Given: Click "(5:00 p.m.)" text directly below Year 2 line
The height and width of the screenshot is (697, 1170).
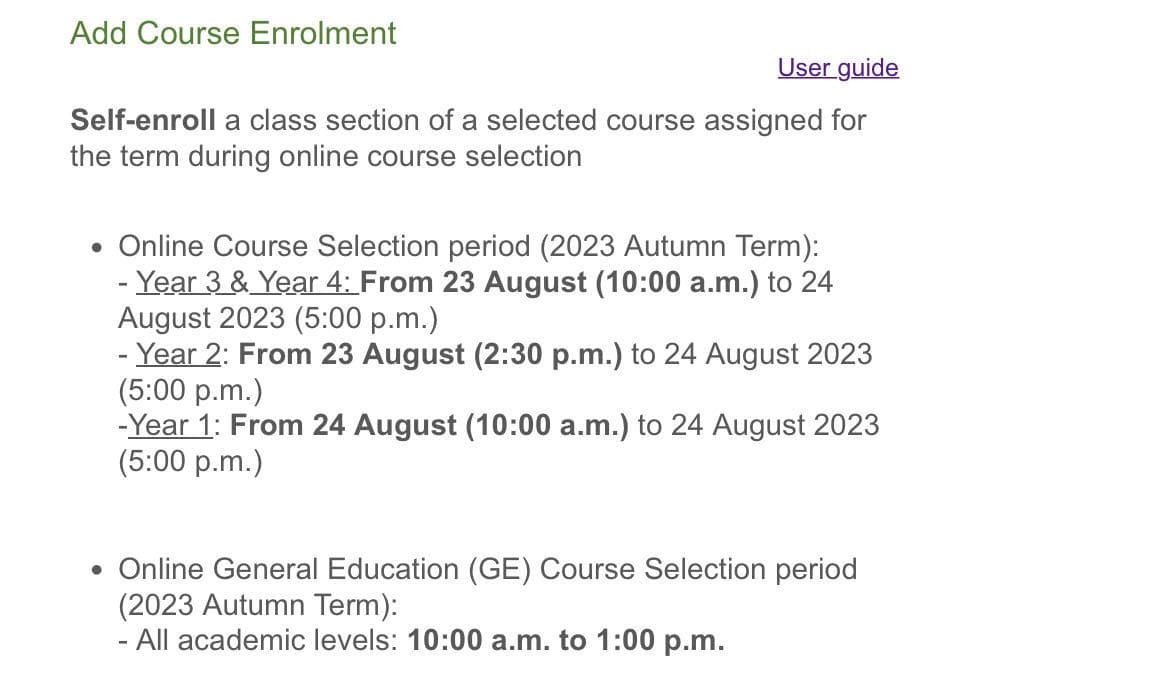Looking at the screenshot, I should 190,390.
